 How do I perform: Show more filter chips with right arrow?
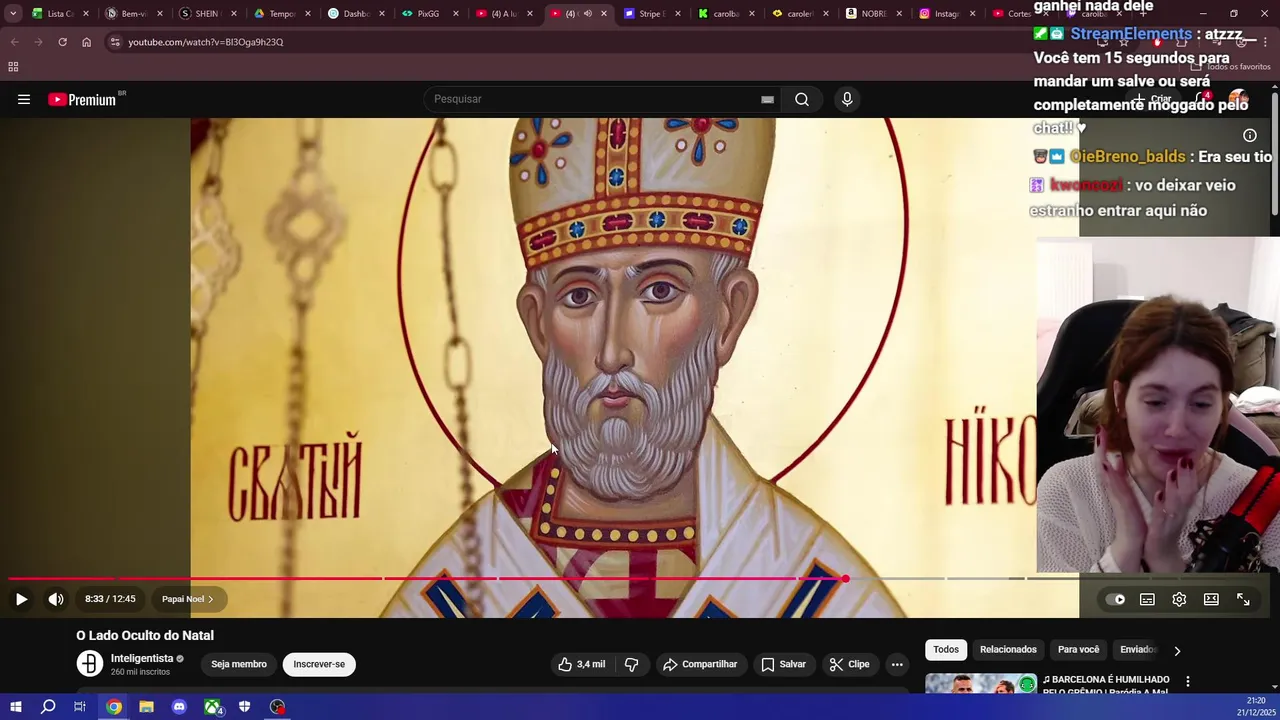[1177, 650]
